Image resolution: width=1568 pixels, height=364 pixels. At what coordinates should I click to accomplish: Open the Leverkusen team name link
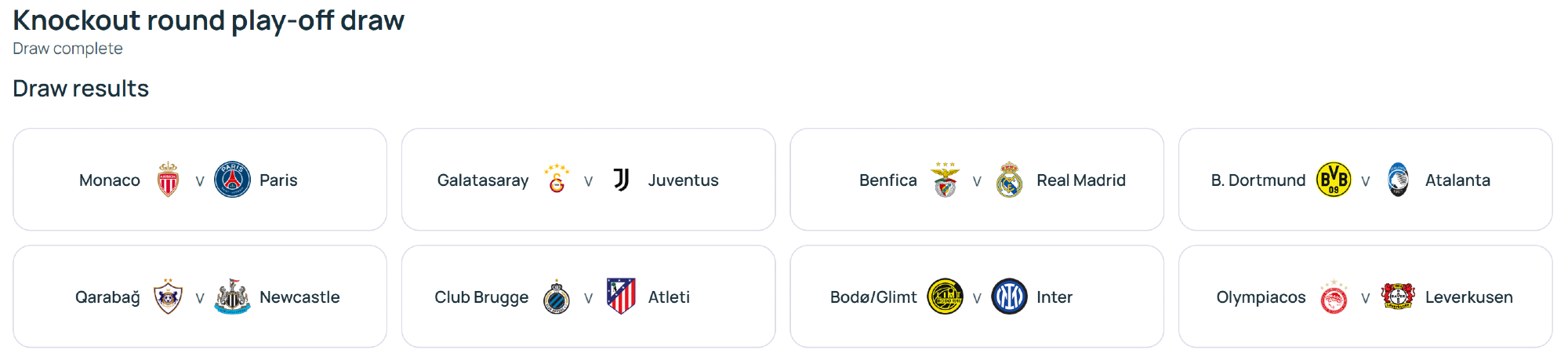coord(1468,297)
